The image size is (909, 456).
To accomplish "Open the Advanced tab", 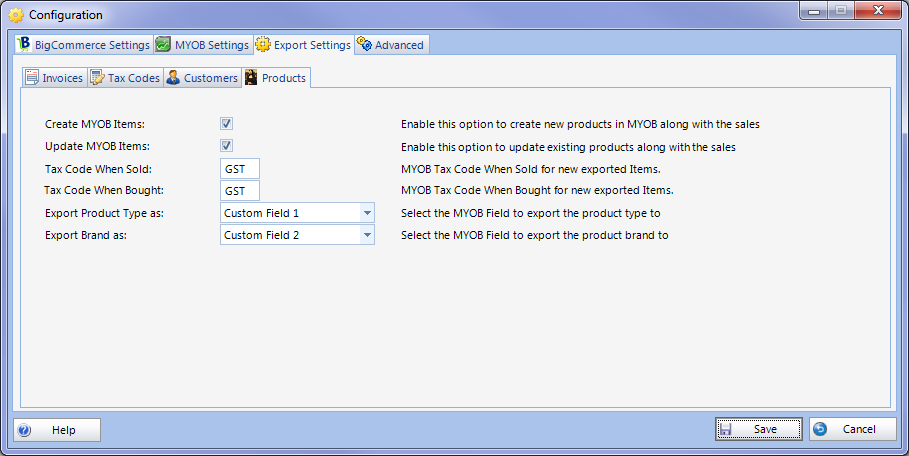I will coord(392,45).
